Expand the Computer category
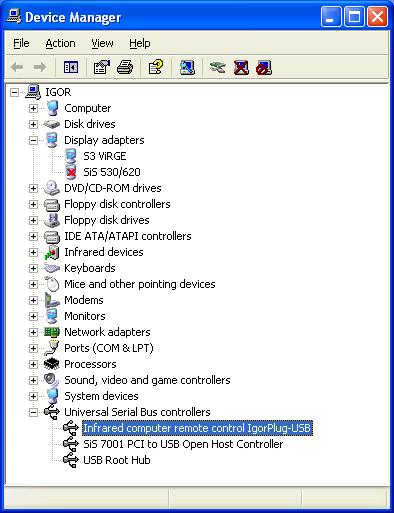 coord(33,108)
